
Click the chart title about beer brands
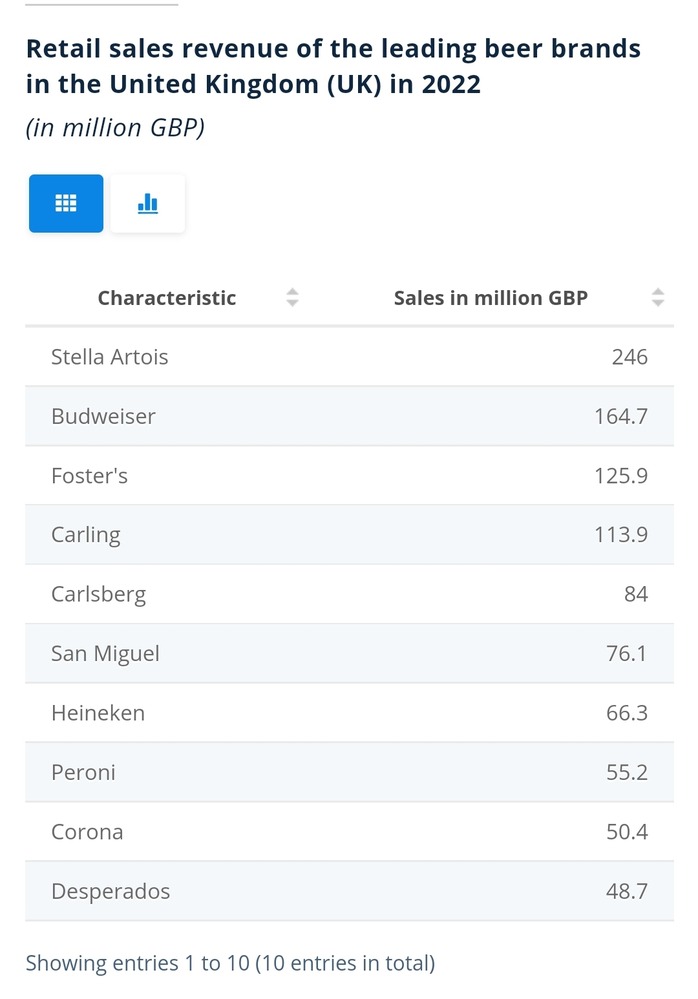[x=333, y=66]
